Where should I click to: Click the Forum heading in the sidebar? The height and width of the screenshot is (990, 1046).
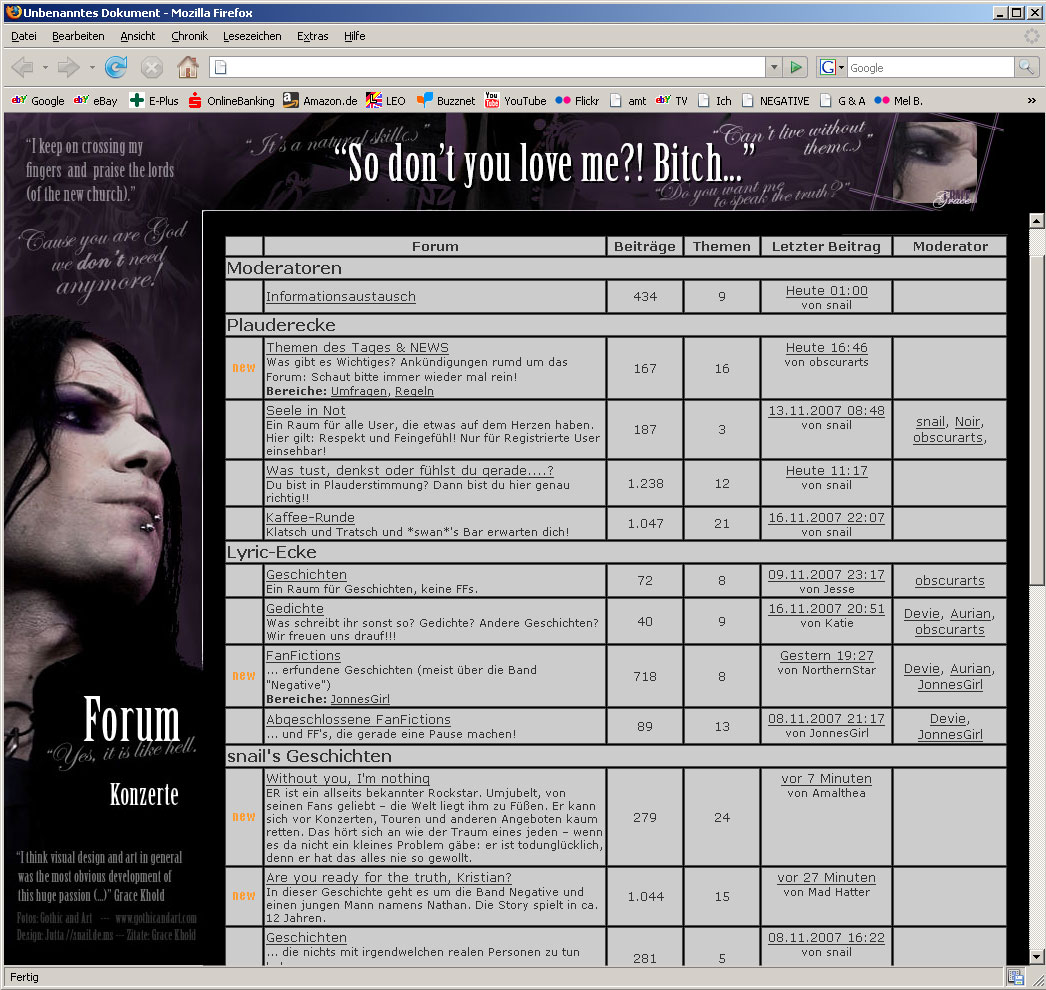click(131, 719)
